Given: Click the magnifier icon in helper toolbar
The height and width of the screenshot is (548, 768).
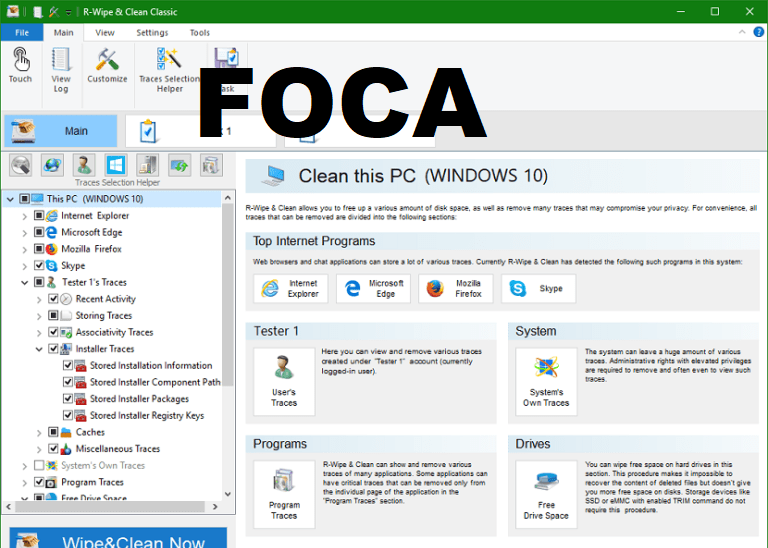Looking at the screenshot, I should pyautogui.click(x=21, y=165).
